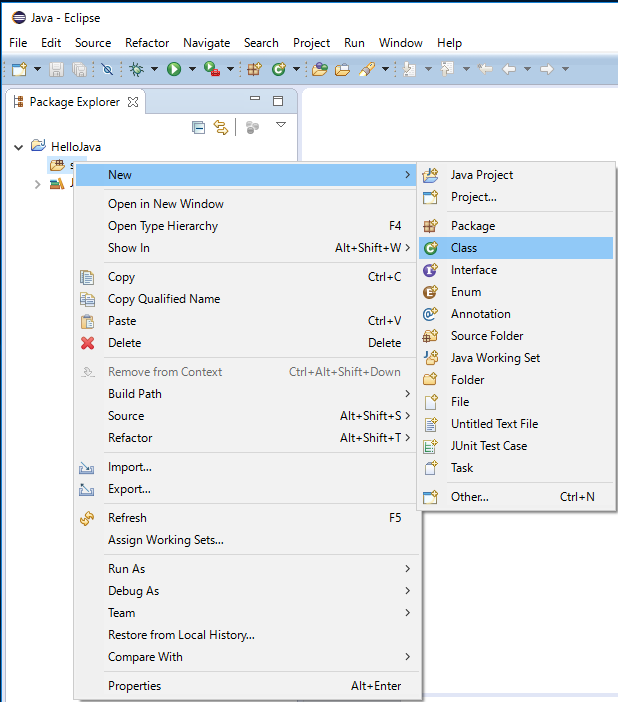Open the dropdown arrow beside New wizard icon
The height and width of the screenshot is (702, 618).
[38, 69]
